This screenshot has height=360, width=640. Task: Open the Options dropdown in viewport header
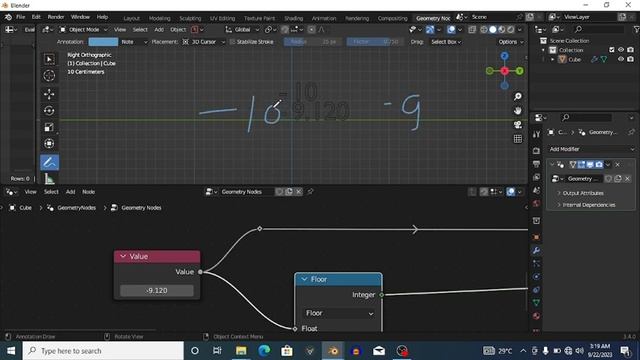coord(510,42)
